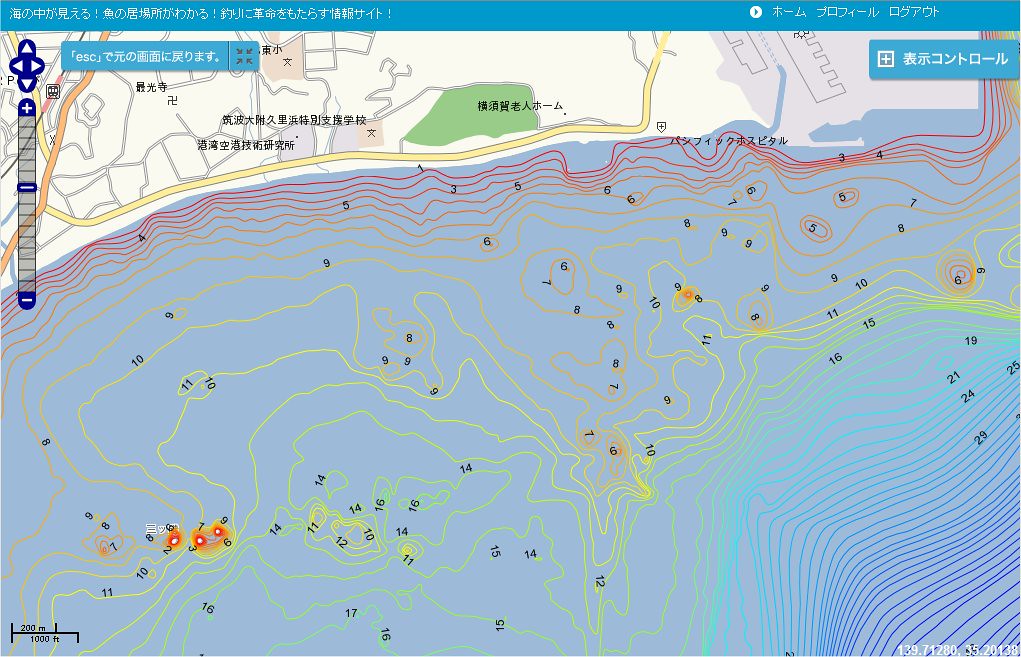The width and height of the screenshot is (1021, 657).
Task: Click the depth contour label 29
Action: point(981,438)
